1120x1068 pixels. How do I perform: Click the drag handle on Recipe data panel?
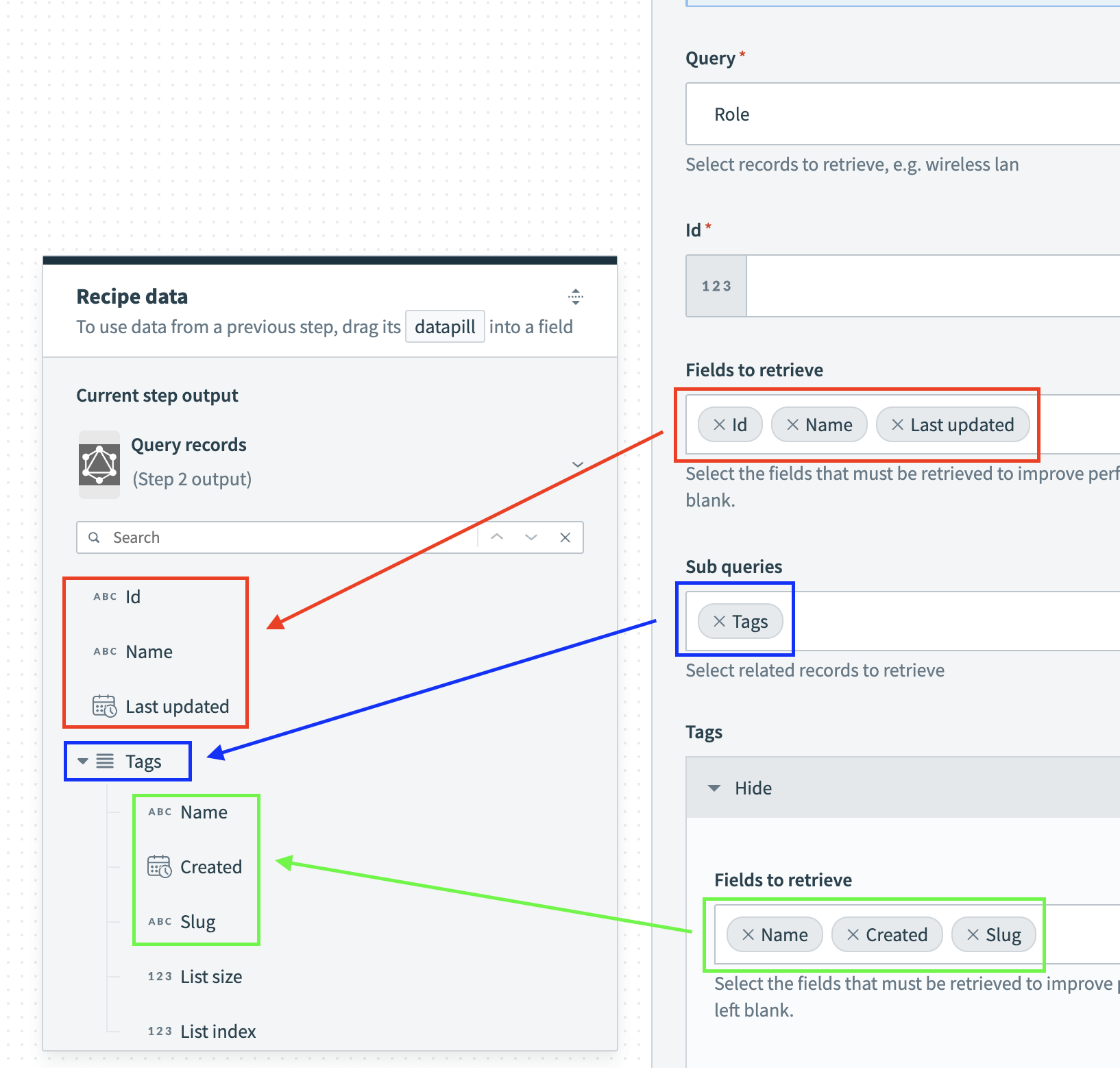(575, 298)
